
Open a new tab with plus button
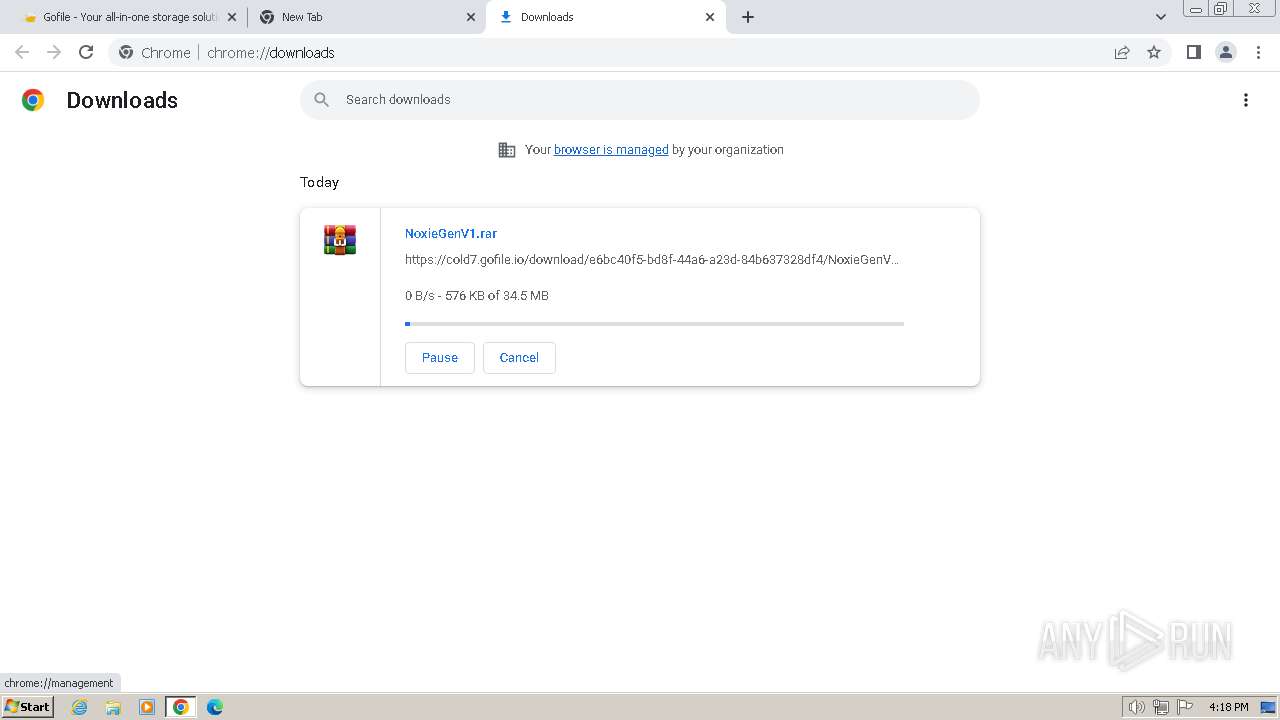748,17
